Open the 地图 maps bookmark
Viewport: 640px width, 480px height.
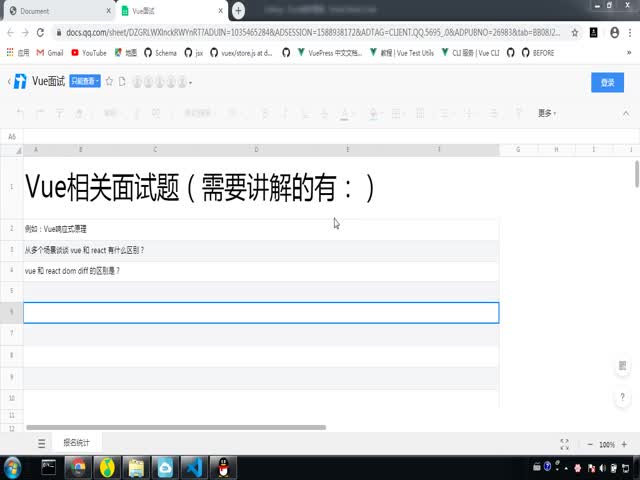click(x=126, y=53)
